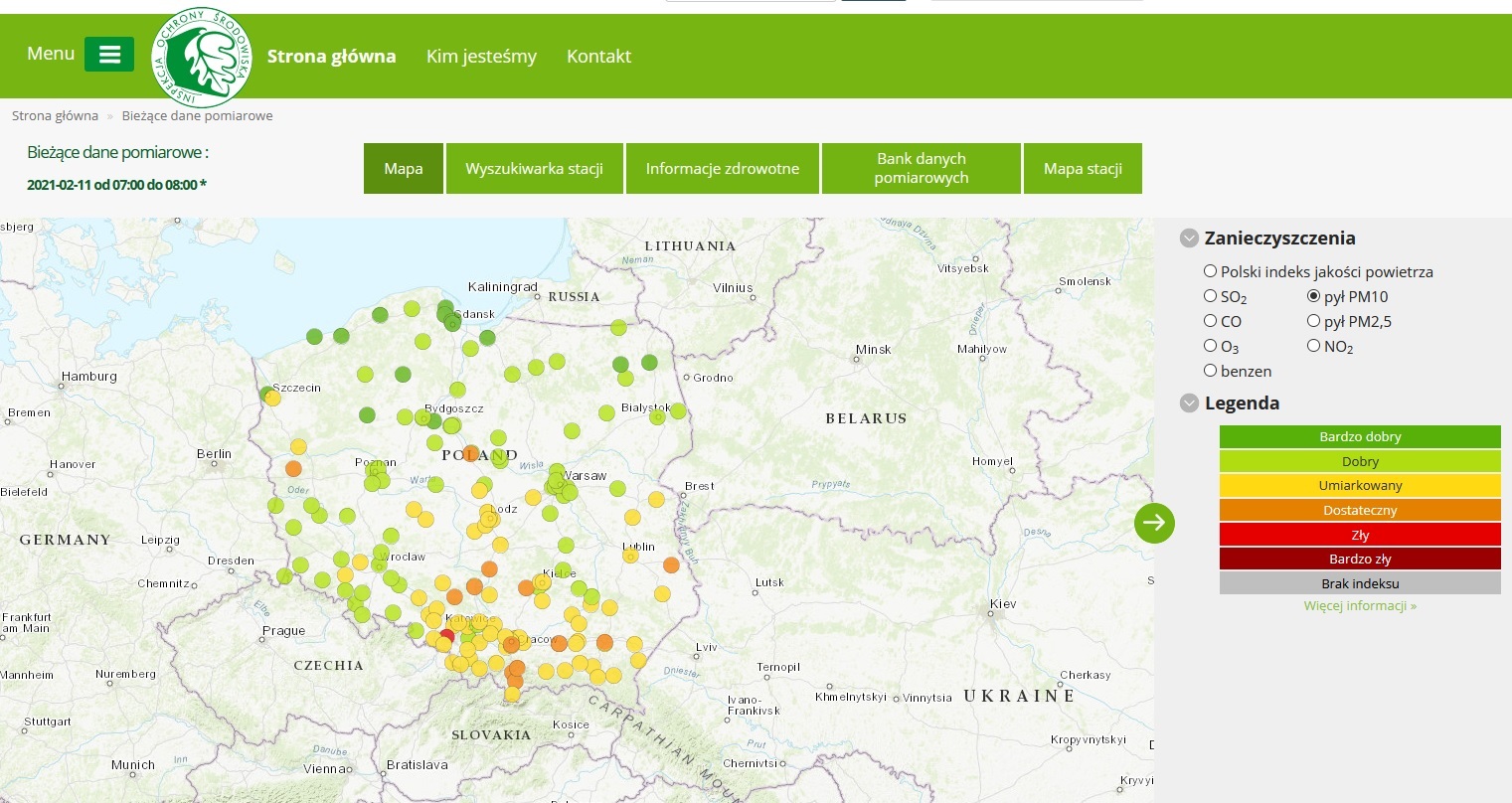Viewport: 1512px width, 803px height.
Task: Click the Menu label in header
Action: [x=51, y=54]
